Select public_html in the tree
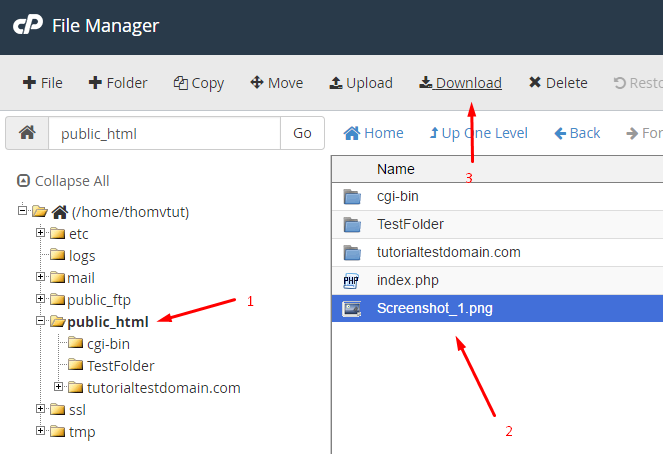The height and width of the screenshot is (454, 663). point(108,322)
